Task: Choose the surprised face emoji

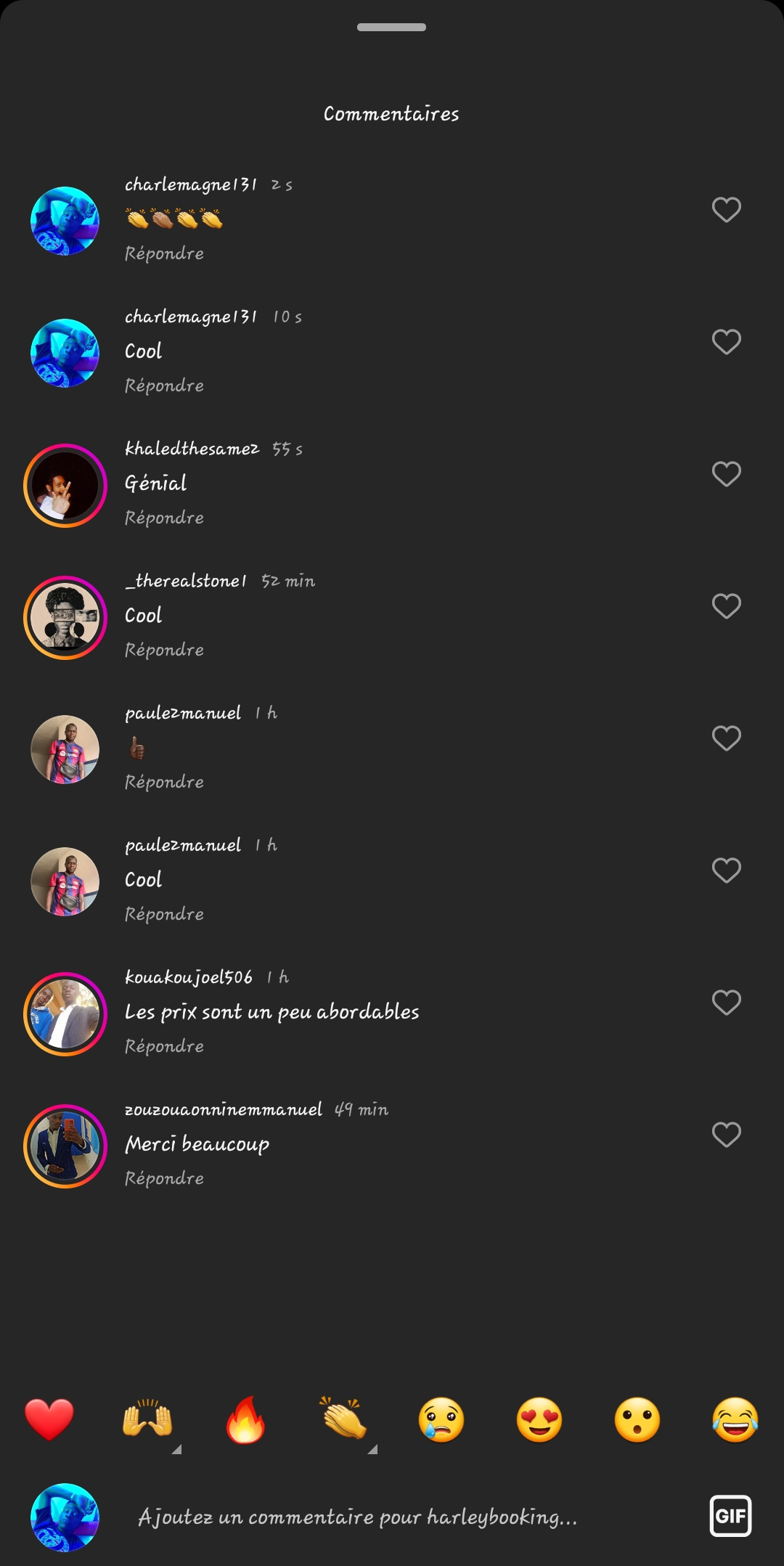Action: point(637,1419)
